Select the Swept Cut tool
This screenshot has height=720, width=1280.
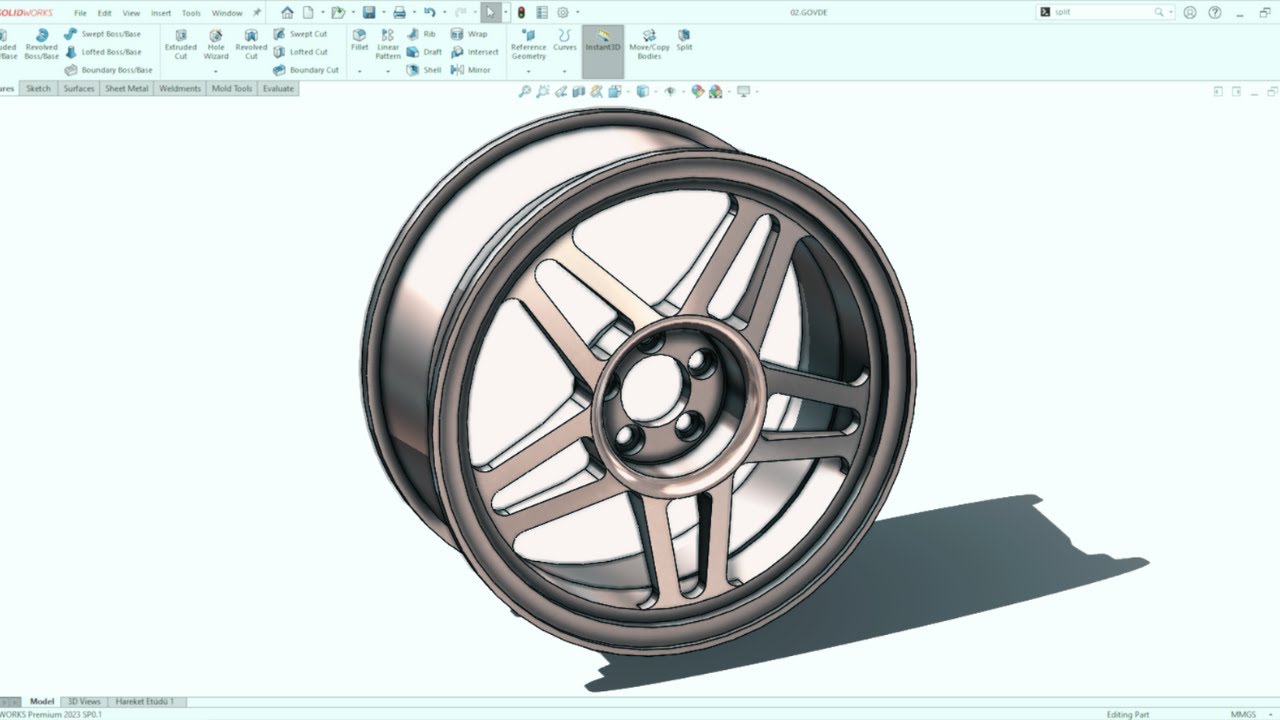point(300,34)
